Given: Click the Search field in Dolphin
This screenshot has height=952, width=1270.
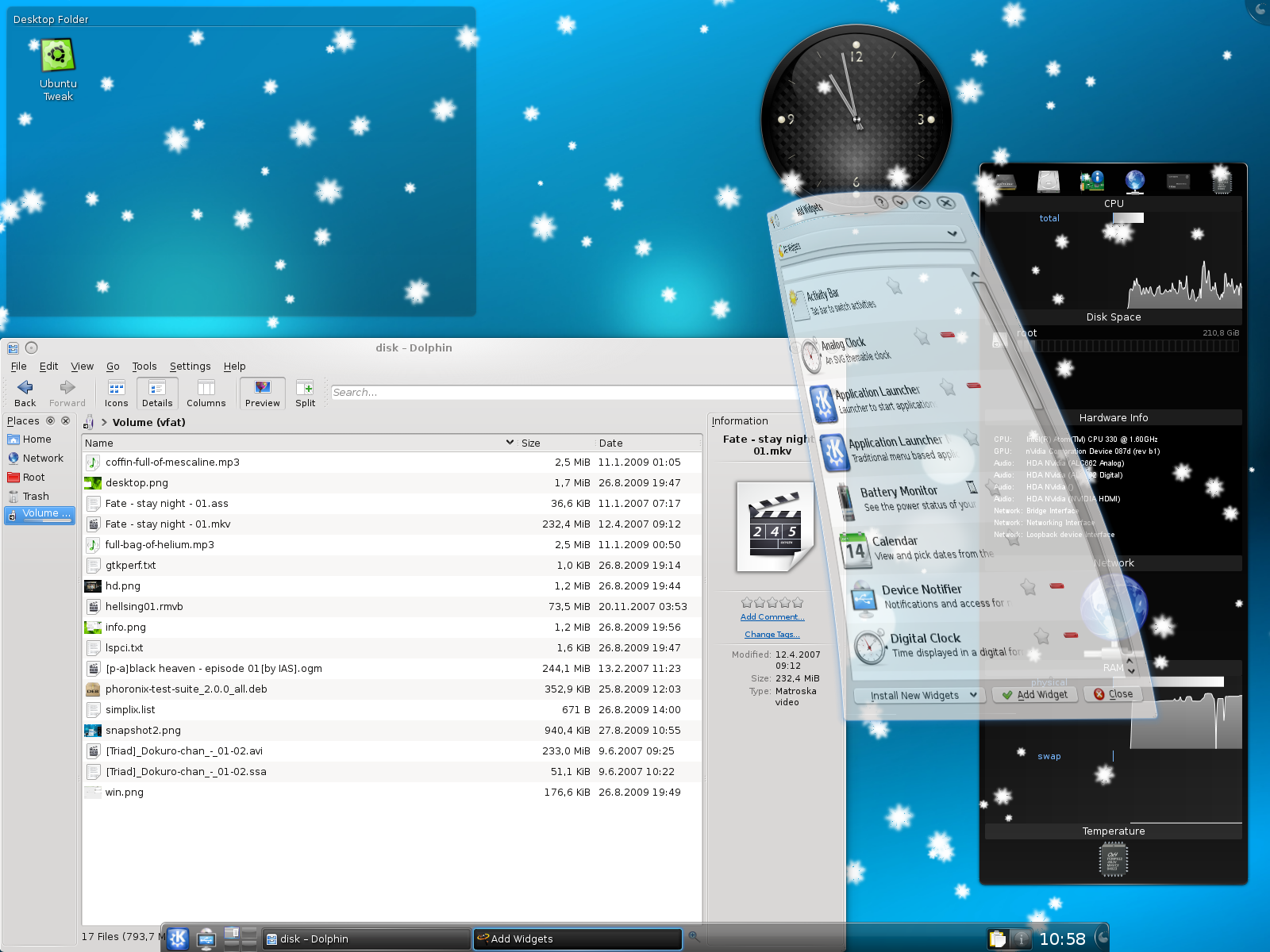Looking at the screenshot, I should [564, 392].
